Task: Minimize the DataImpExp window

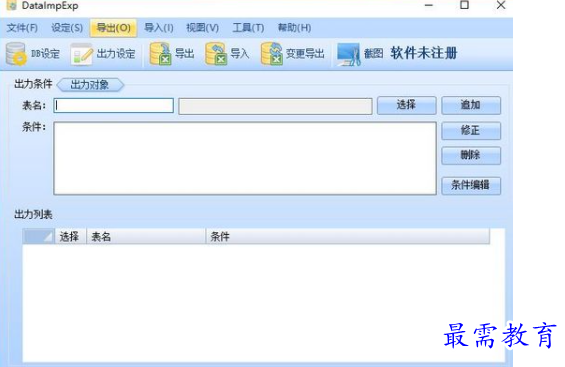Action: coord(429,5)
